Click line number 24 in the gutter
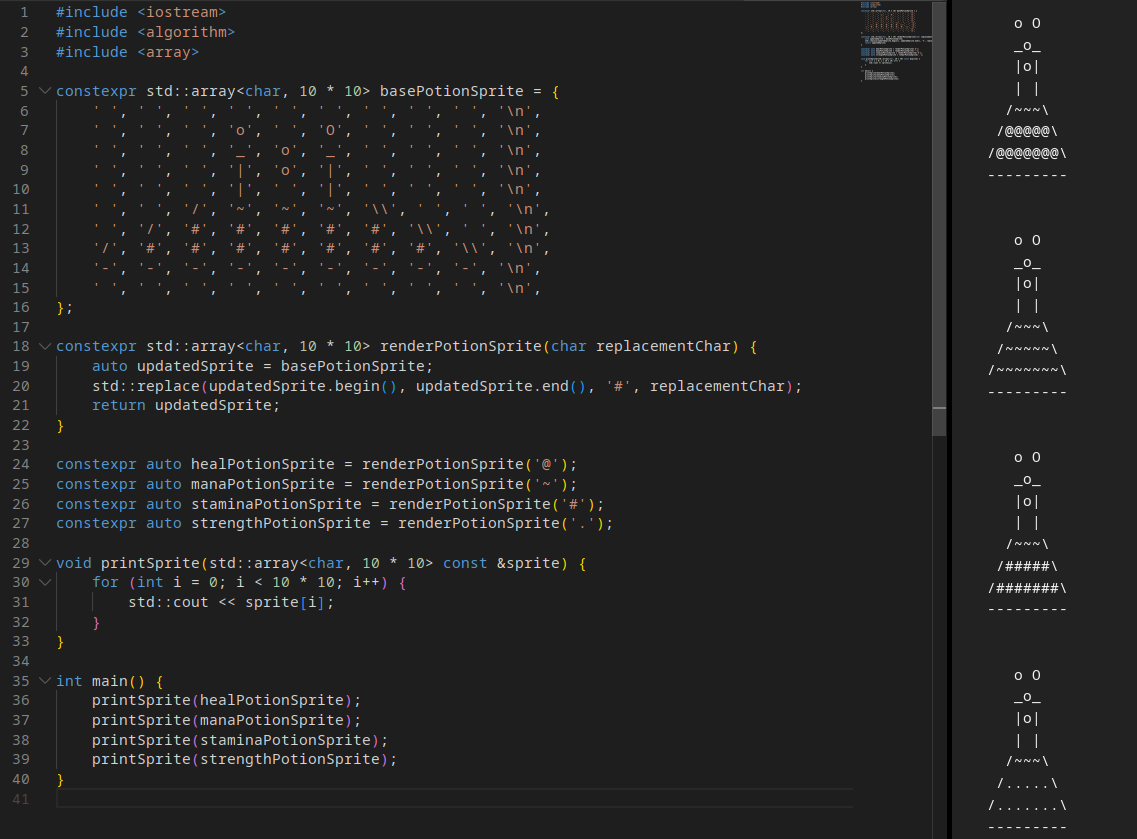The width and height of the screenshot is (1137, 839). click(x=21, y=464)
